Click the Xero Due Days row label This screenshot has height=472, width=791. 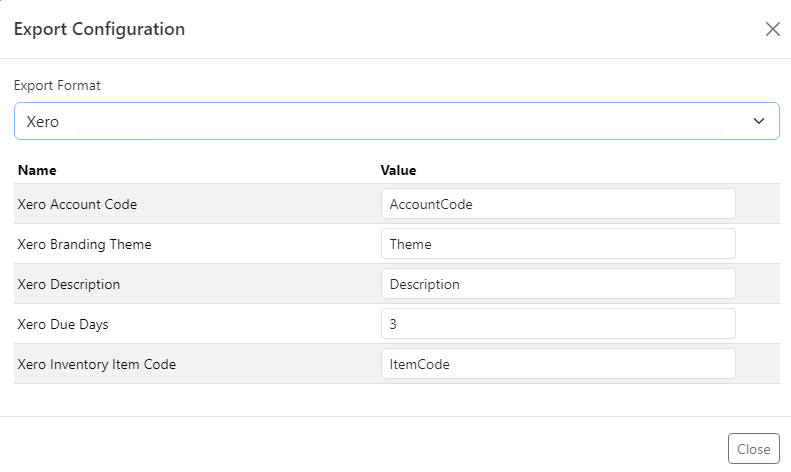coord(63,324)
